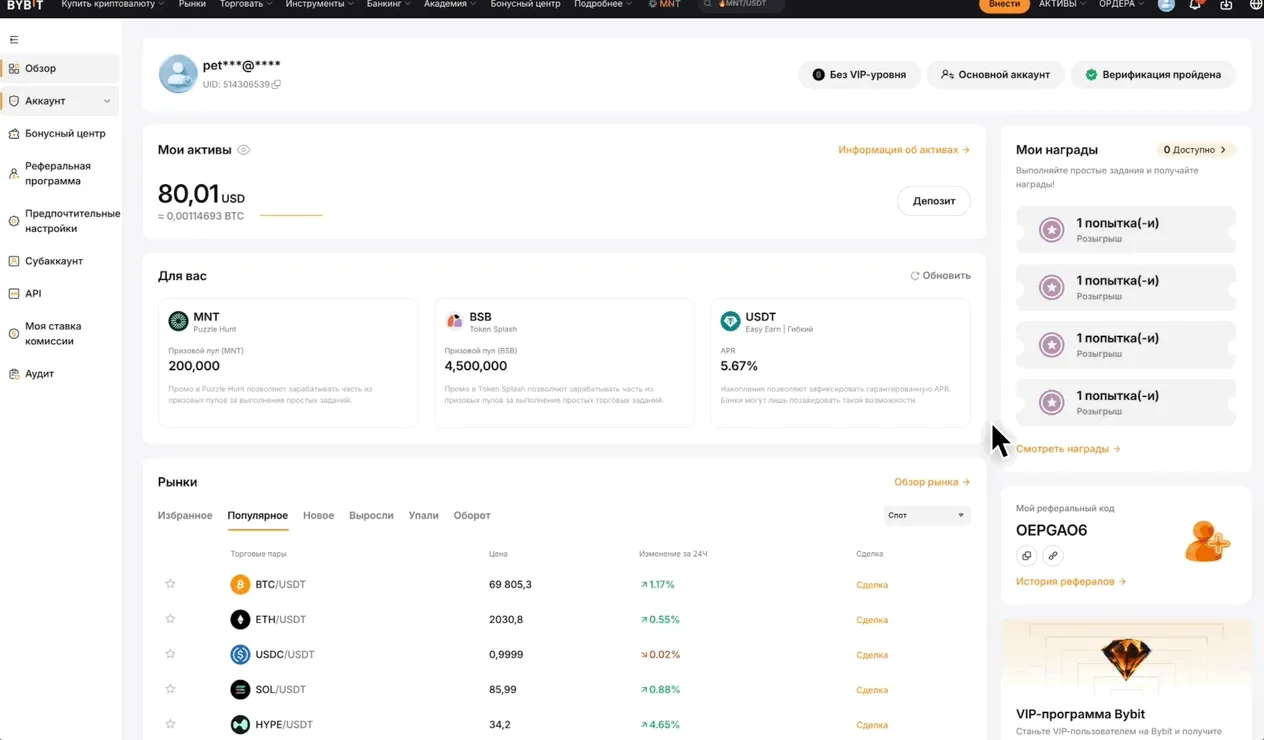Expand the Торговать menu
The image size is (1264, 740).
click(243, 3)
